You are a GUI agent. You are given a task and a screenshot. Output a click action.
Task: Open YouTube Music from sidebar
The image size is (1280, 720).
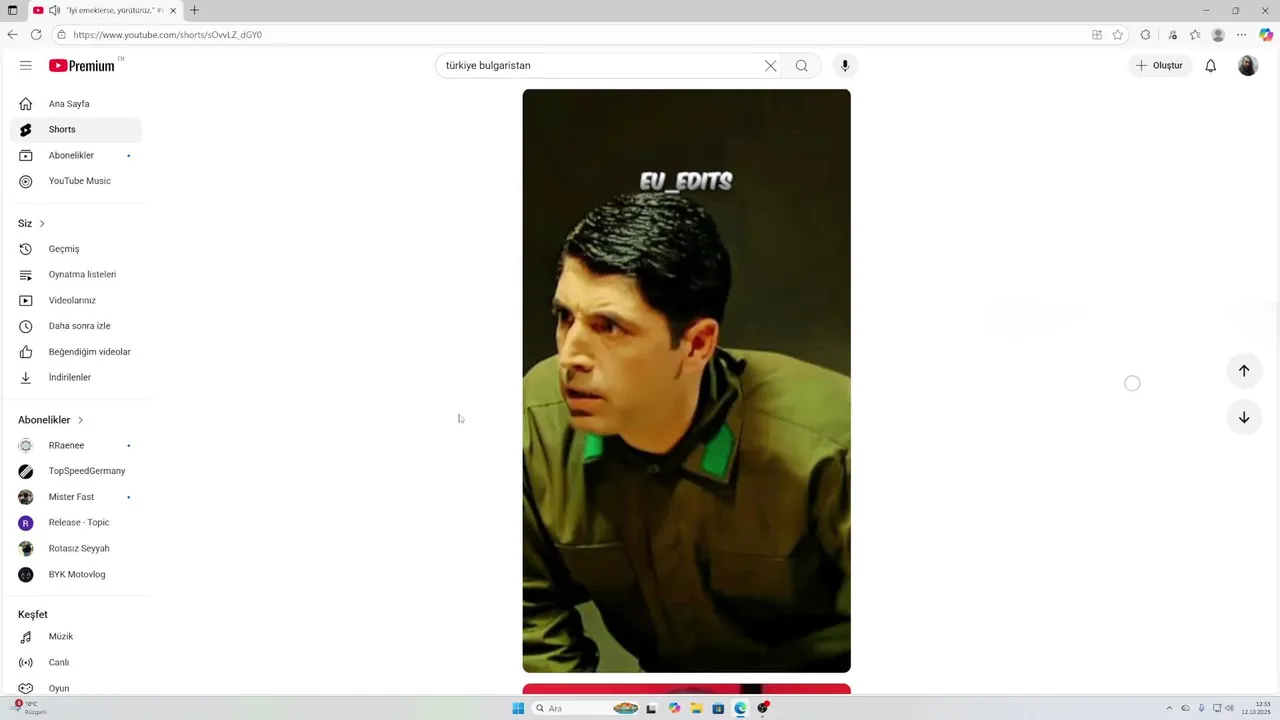(x=76, y=181)
